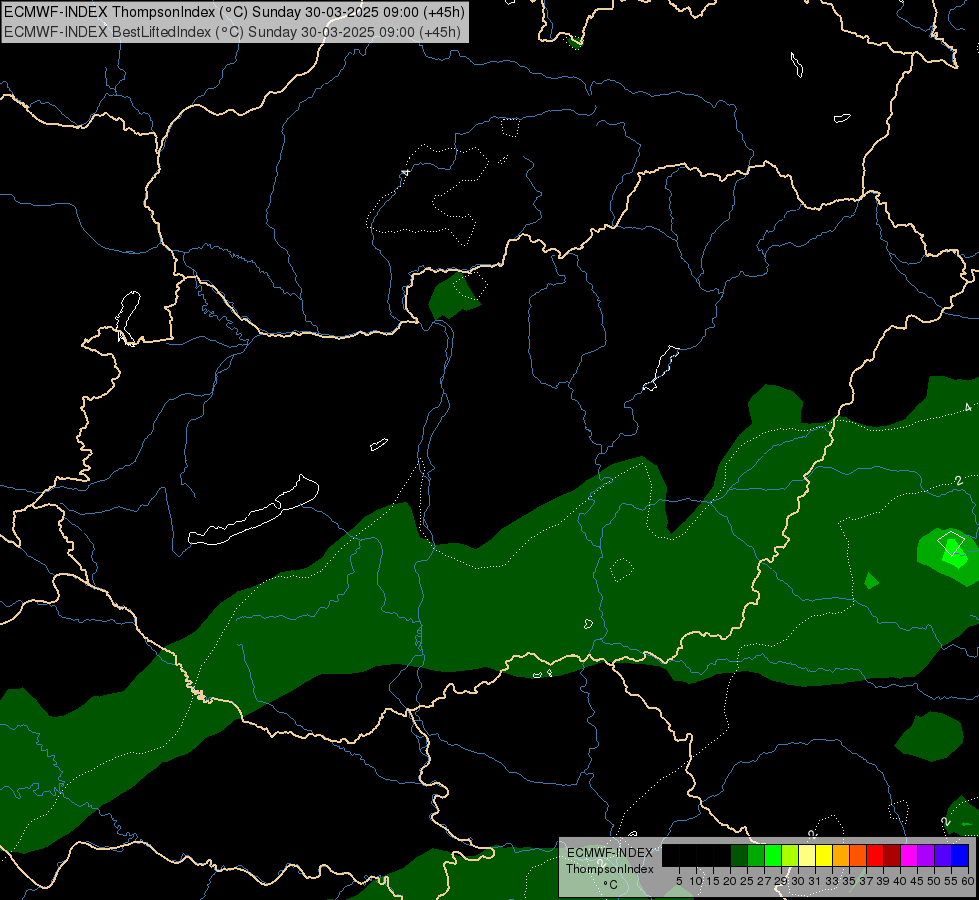Click the legend tick value 30
Screen dimensions: 979x900
[798, 881]
